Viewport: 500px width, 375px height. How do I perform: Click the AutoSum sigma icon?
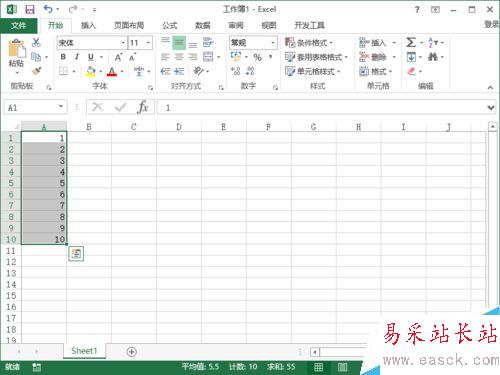pos(411,42)
